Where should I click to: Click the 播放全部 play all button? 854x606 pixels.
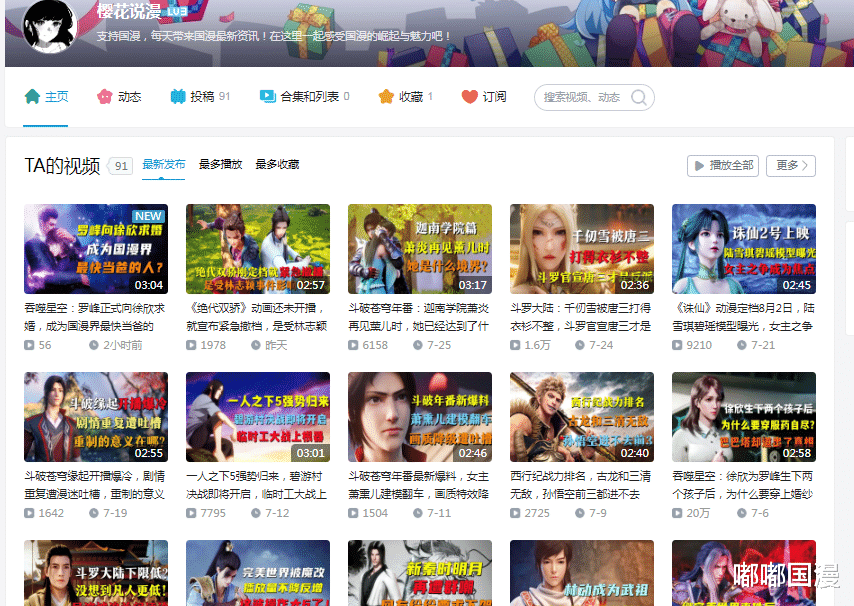[723, 166]
